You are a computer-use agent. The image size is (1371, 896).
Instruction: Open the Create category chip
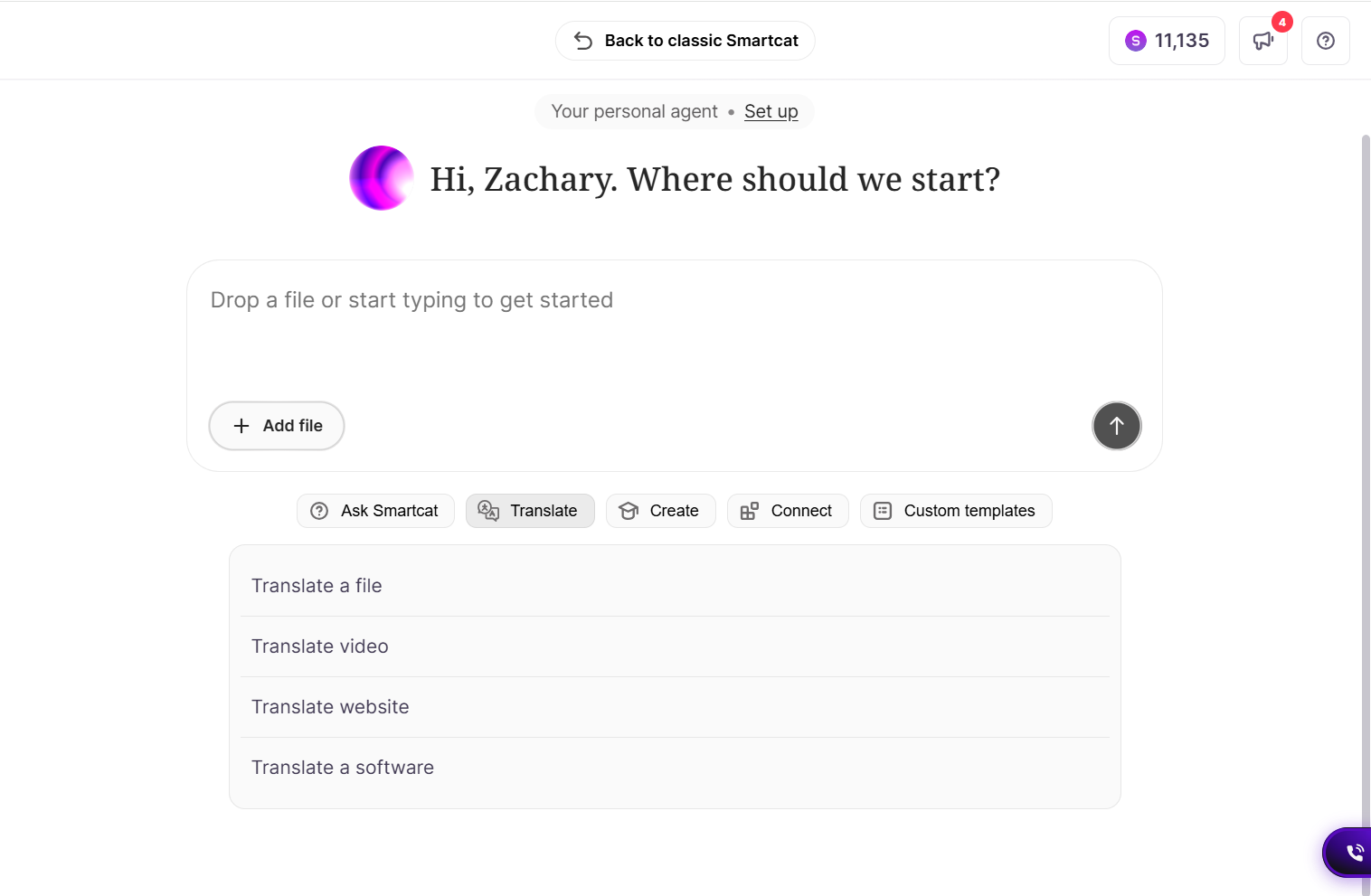660,511
